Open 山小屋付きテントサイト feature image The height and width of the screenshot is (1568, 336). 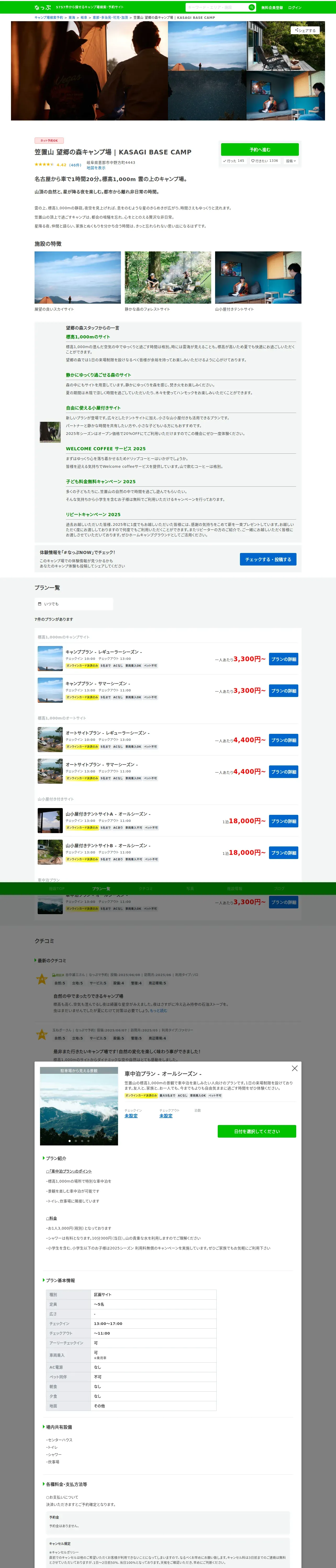[x=258, y=278]
